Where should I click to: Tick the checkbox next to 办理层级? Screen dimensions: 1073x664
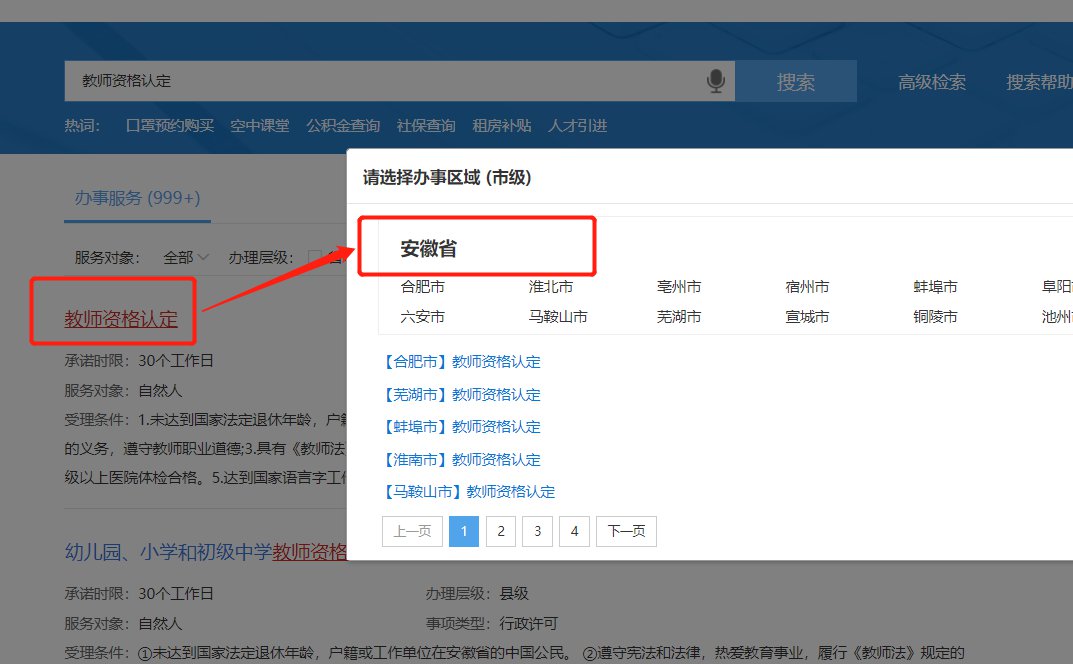pos(315,257)
